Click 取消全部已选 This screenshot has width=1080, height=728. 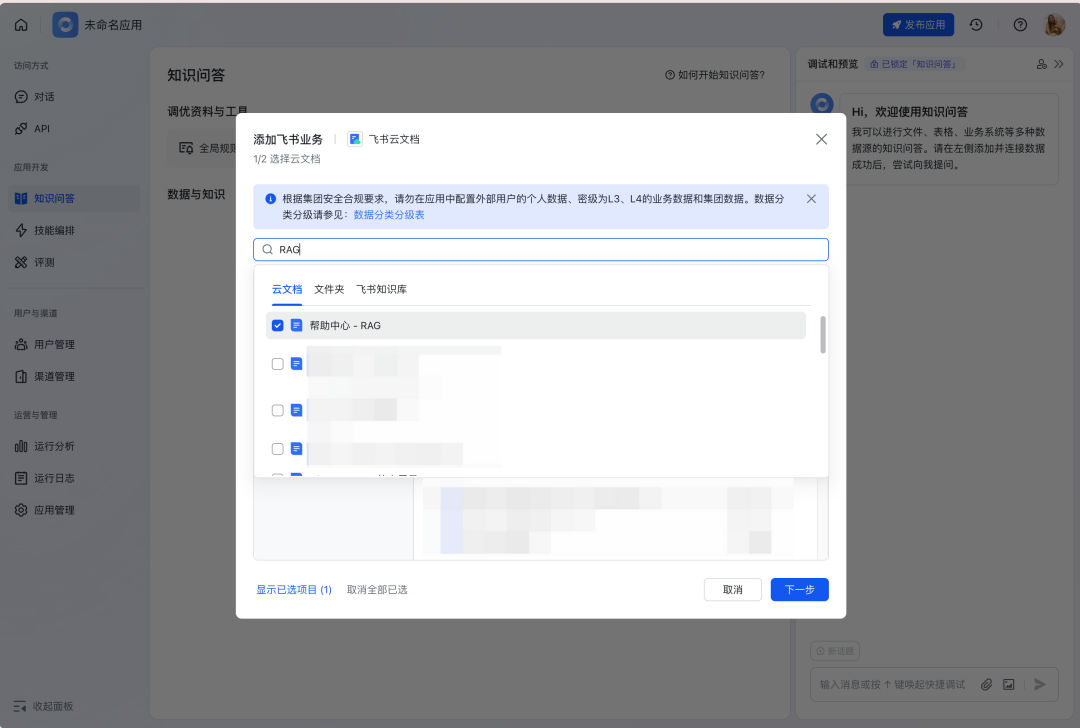pyautogui.click(x=377, y=590)
